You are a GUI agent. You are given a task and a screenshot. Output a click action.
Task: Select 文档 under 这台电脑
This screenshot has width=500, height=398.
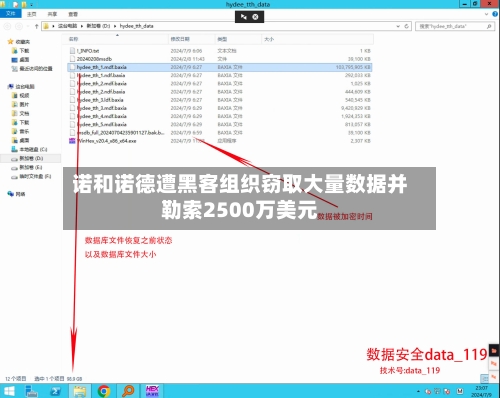pyautogui.click(x=24, y=113)
